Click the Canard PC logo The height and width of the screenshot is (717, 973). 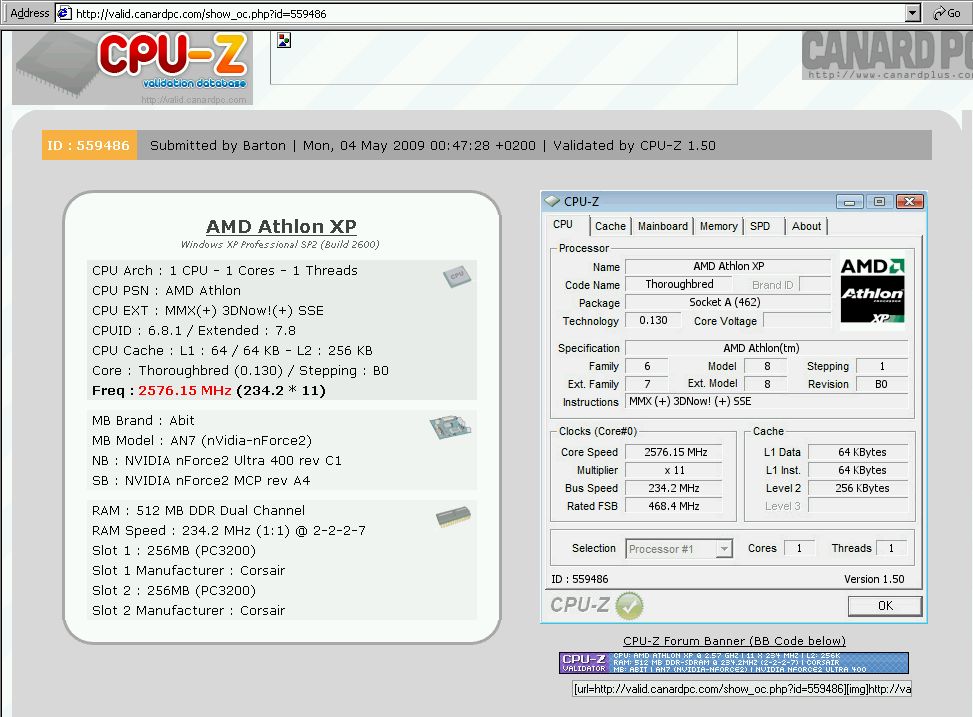click(x=887, y=56)
